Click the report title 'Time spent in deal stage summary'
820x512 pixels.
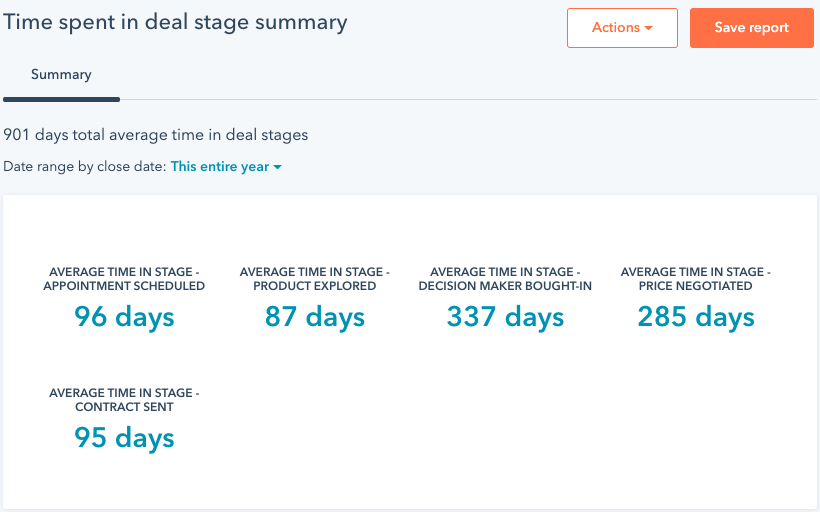(x=175, y=22)
